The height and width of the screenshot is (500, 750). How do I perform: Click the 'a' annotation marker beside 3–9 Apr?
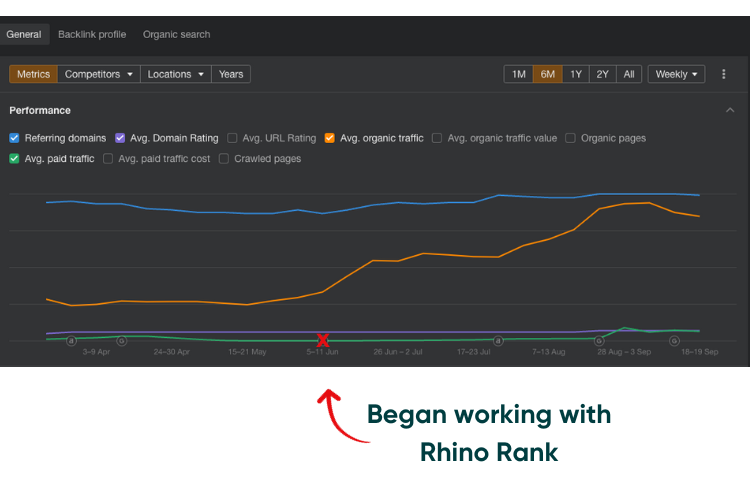click(71, 341)
